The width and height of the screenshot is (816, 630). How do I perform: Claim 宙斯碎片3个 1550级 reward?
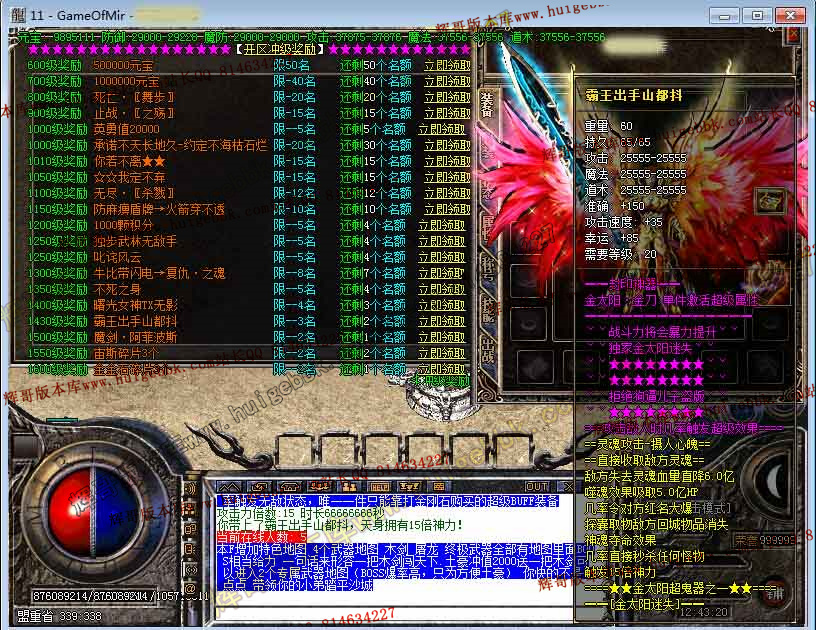tap(441, 353)
